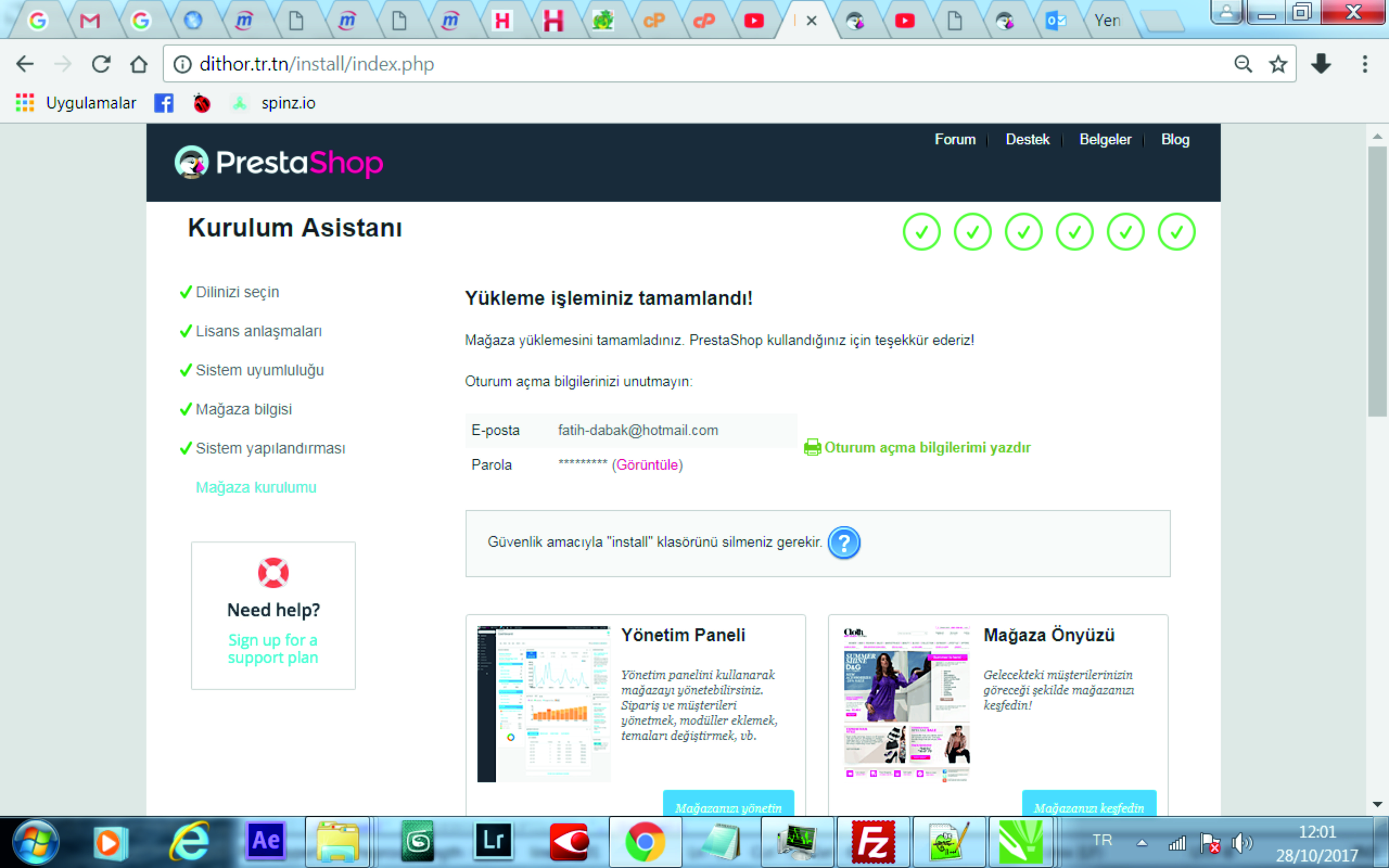Open the ladybug bookmark icon

[x=202, y=103]
